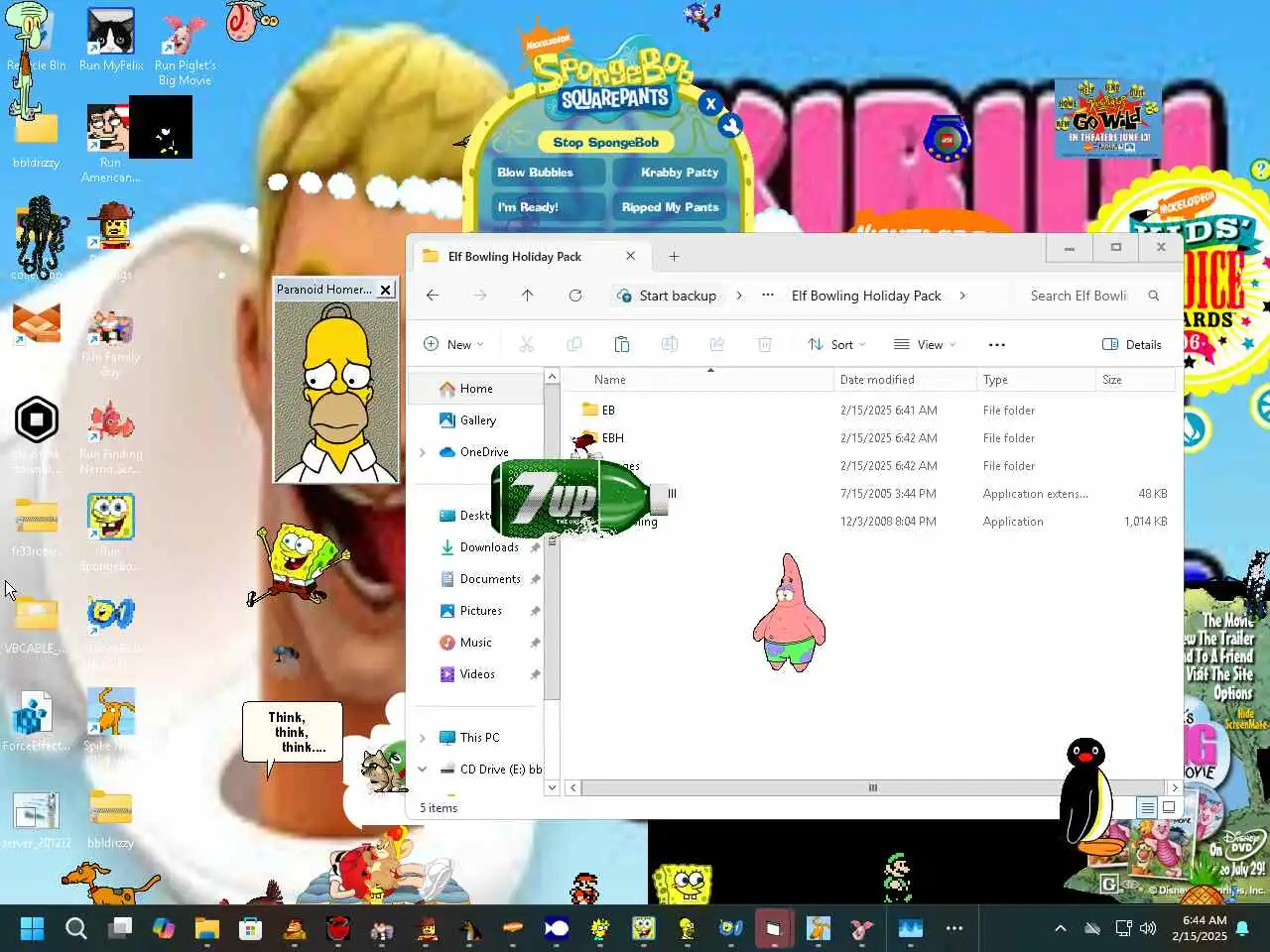Open Home in the Explorer sidebar

pyautogui.click(x=476, y=389)
